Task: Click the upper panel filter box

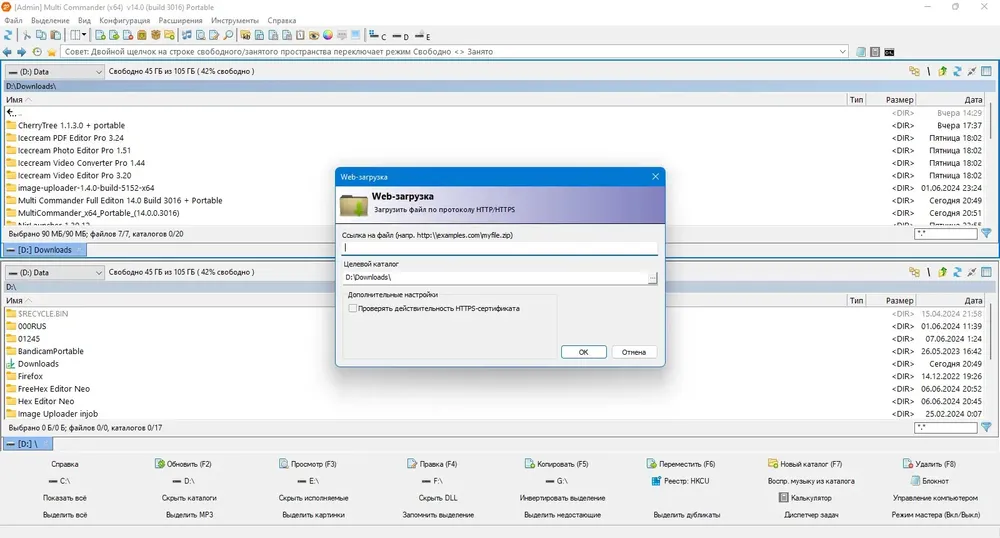Action: (945, 234)
